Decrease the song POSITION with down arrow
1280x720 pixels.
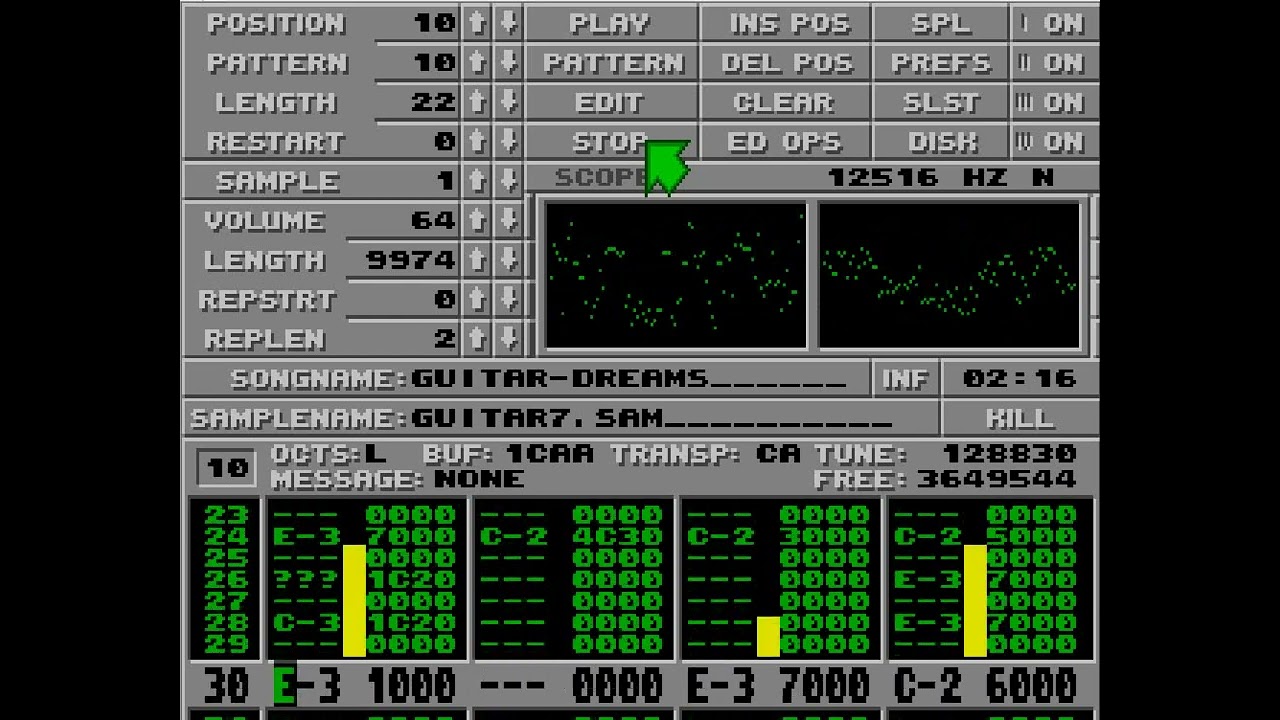tap(508, 23)
